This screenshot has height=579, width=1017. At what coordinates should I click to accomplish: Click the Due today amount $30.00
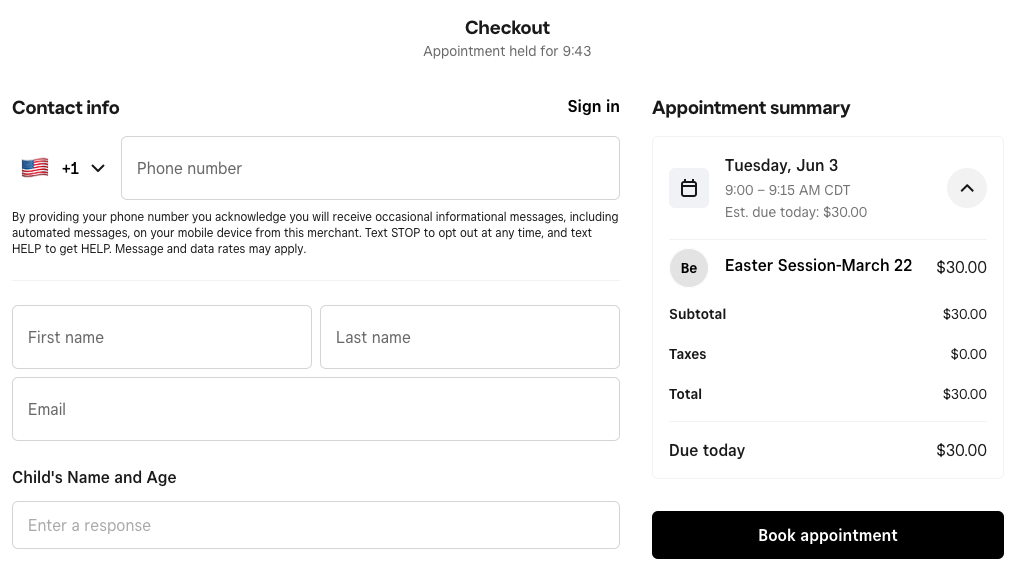point(961,450)
